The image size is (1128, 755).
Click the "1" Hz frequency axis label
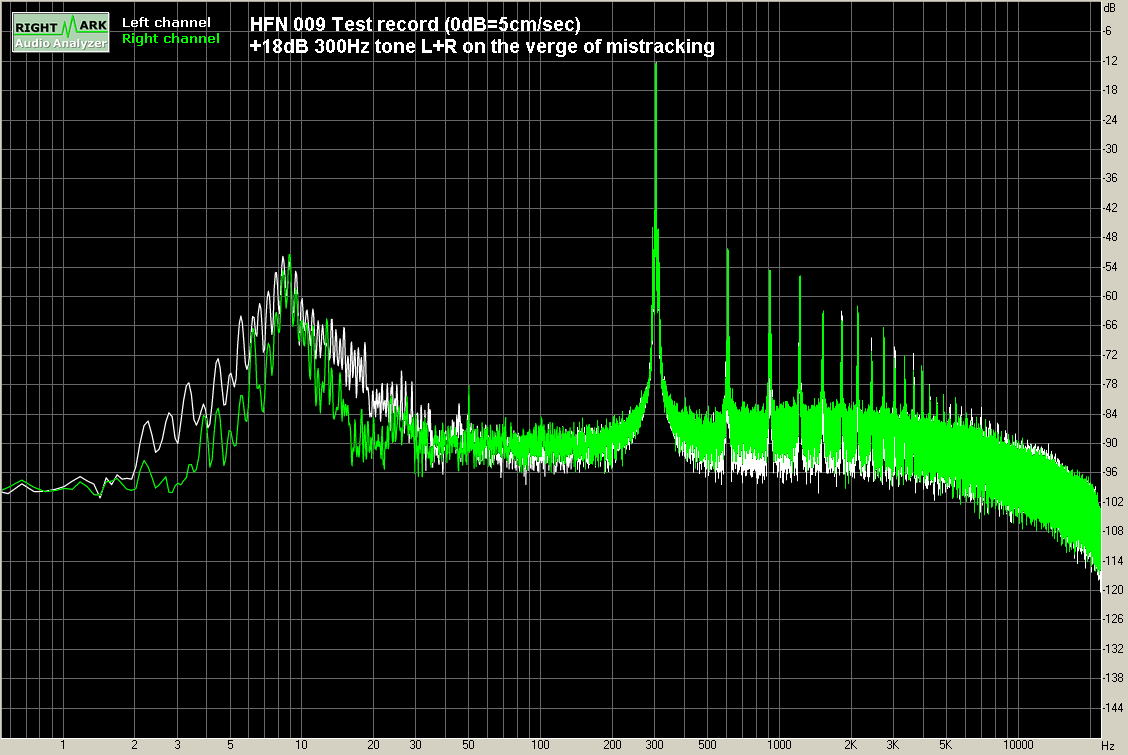(63, 745)
